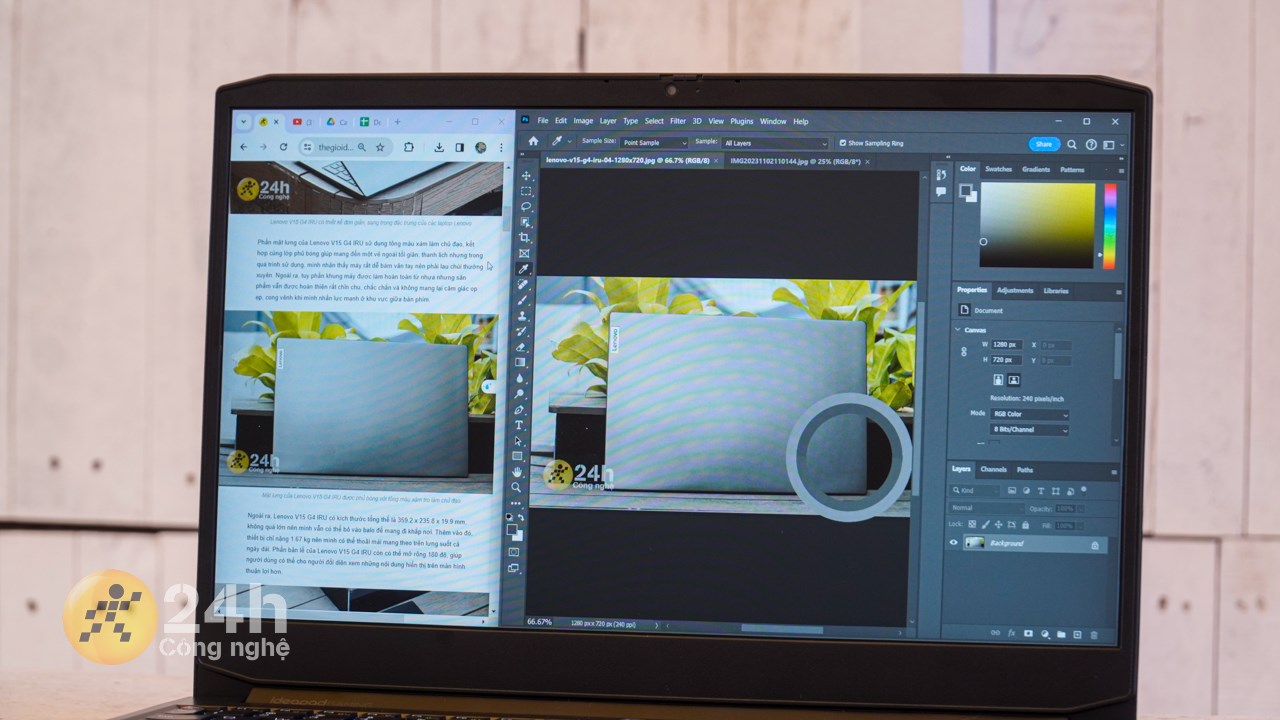Select the Crop tool

pyautogui.click(x=525, y=238)
